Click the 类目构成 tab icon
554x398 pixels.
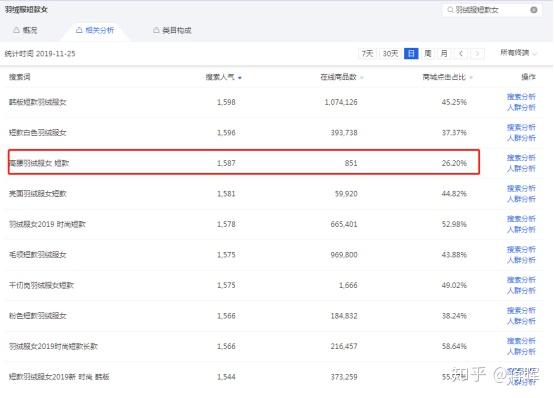156,30
